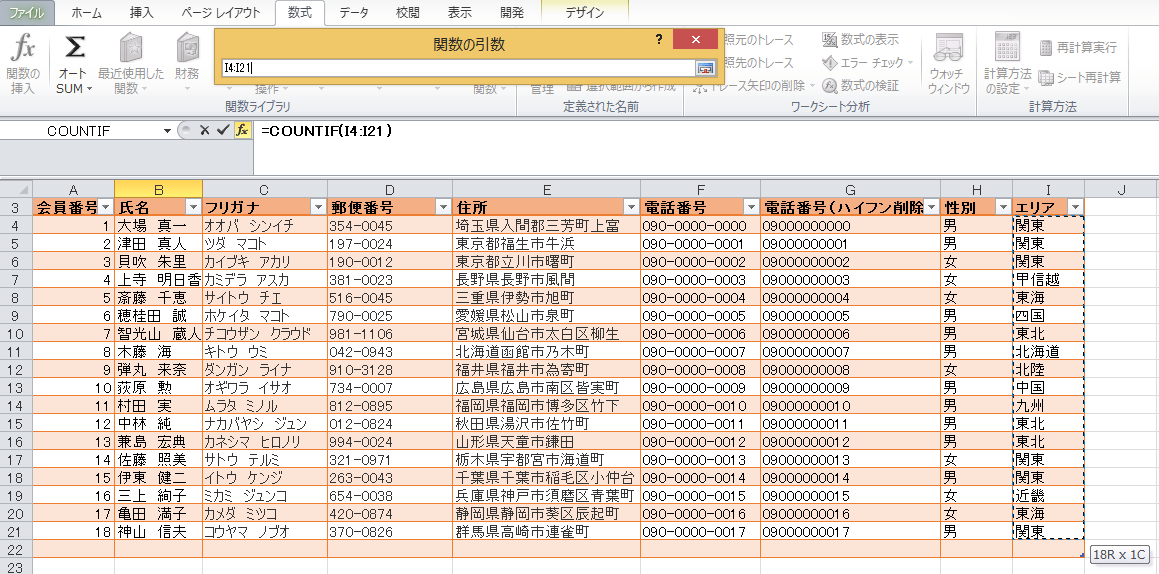Open the Name Box dropdown showing COUNTIF
Screen dimensions: 1159x574
[168, 131]
